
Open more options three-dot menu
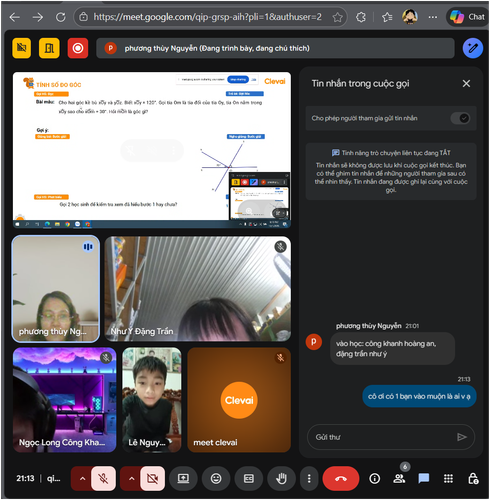309,479
